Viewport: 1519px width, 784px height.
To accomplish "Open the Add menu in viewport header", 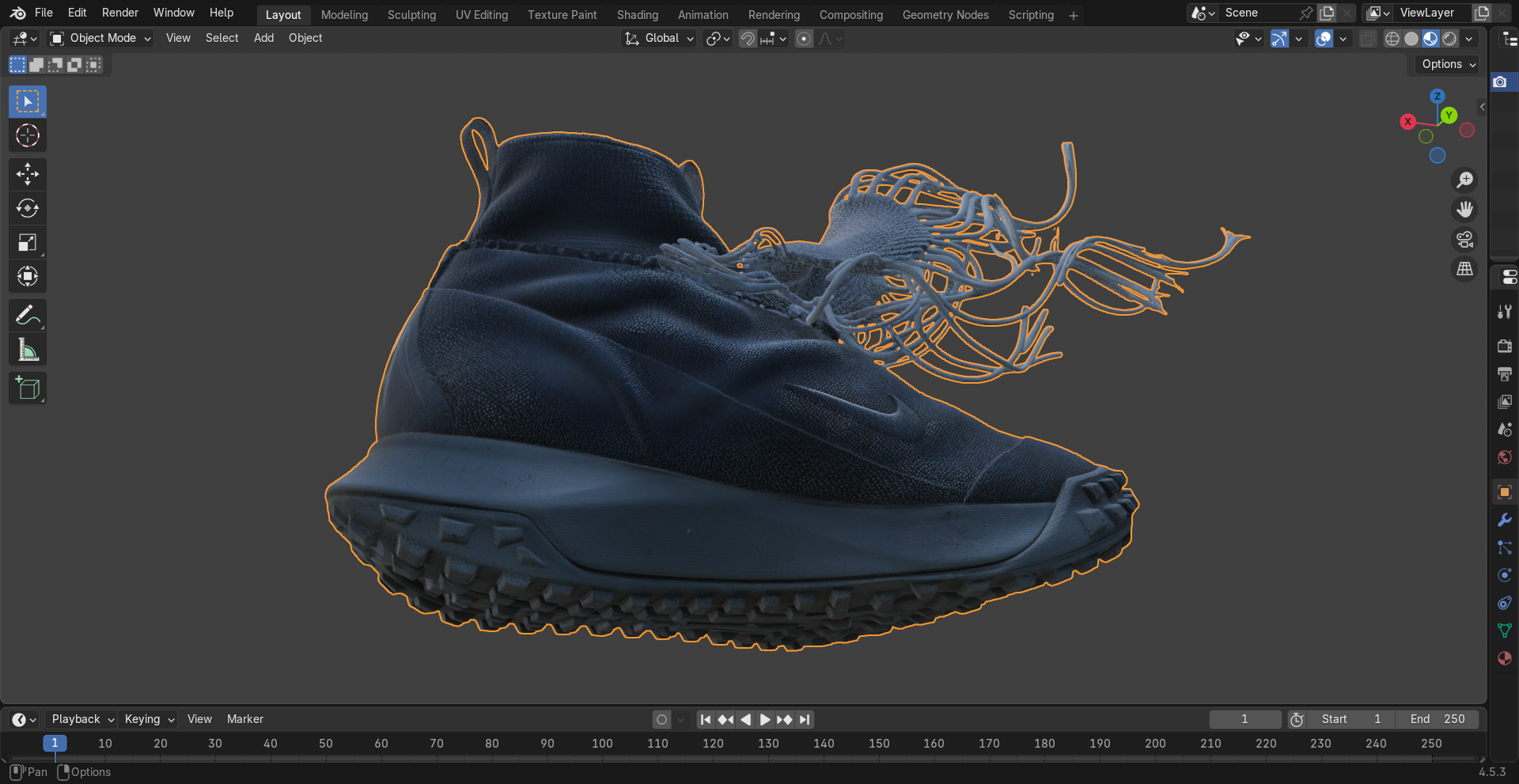I will [263, 38].
